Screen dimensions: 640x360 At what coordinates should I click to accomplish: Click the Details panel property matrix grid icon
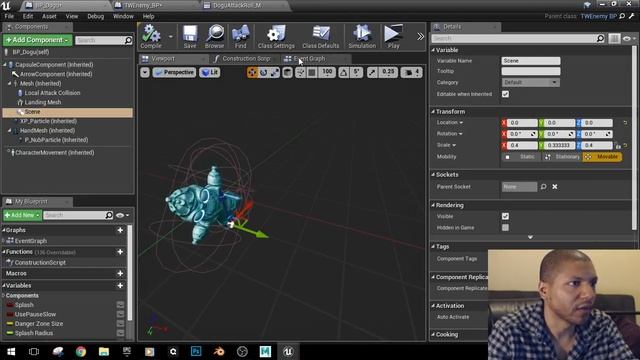point(614,38)
